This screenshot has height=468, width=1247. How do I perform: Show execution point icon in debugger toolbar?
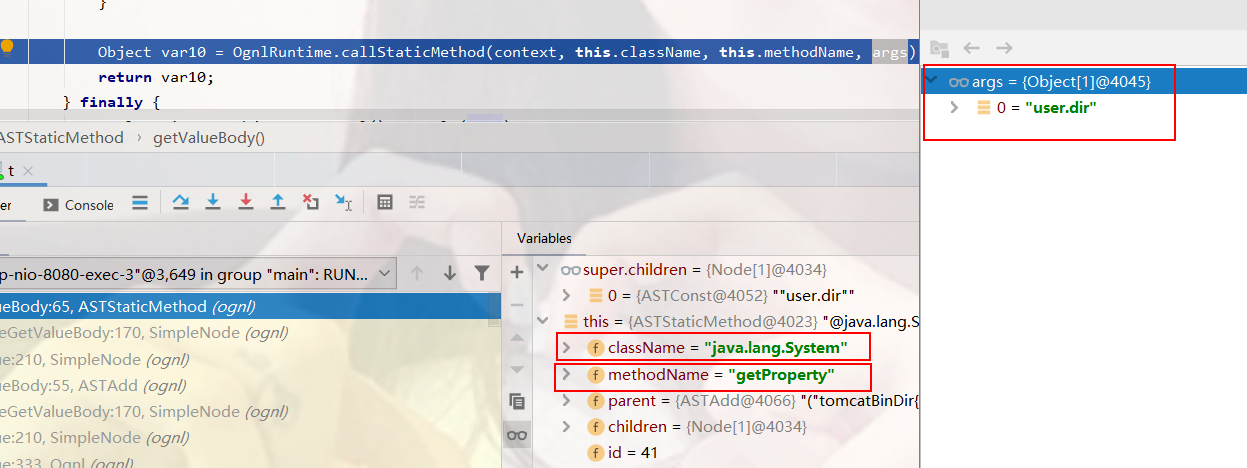[140, 203]
